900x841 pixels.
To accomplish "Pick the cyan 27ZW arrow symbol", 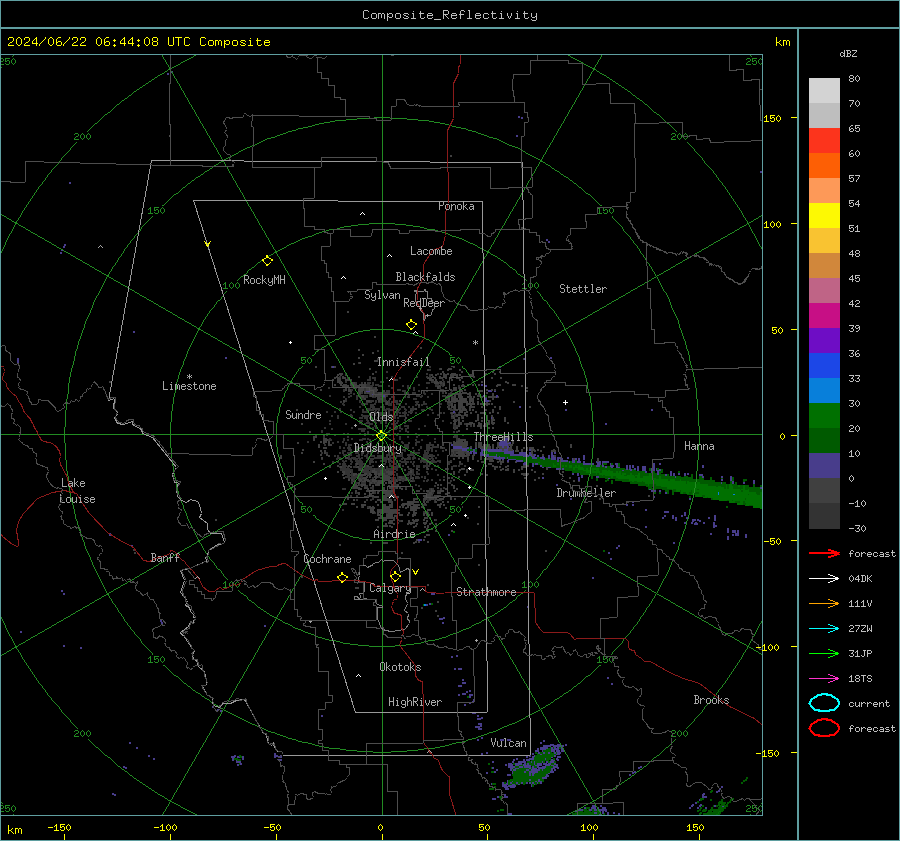I will 824,629.
